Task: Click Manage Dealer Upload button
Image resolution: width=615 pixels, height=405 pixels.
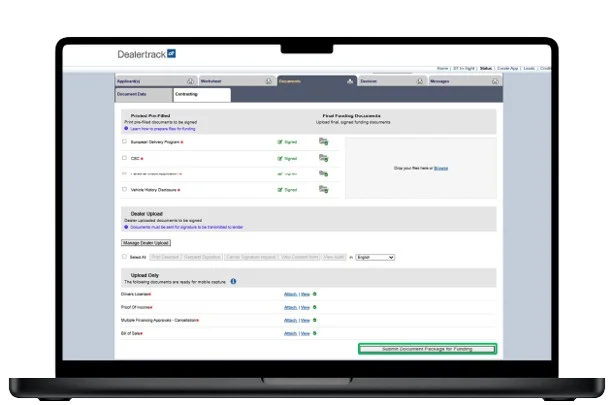Action: tap(146, 242)
